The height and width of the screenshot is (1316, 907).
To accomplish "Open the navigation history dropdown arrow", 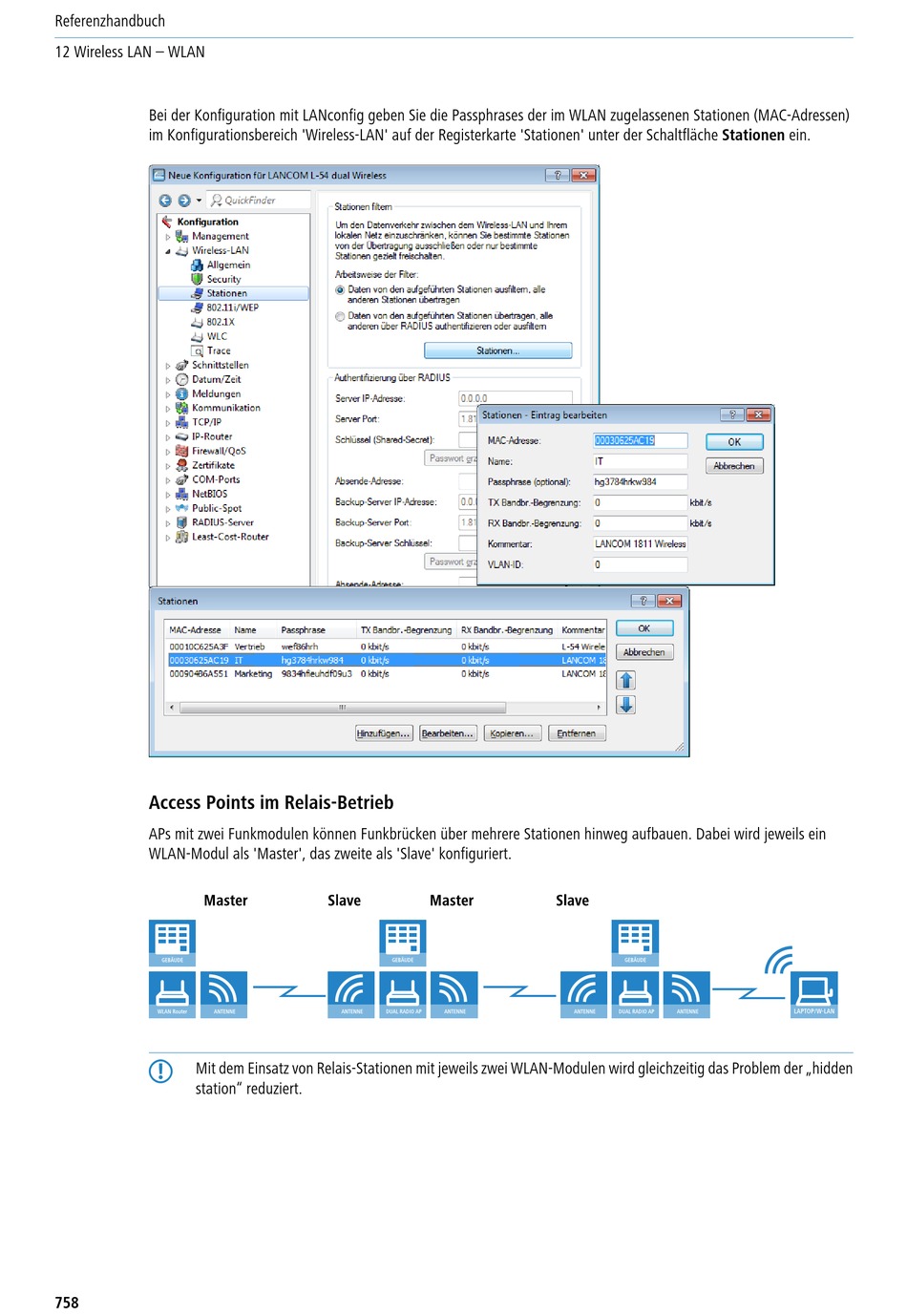I will point(199,201).
